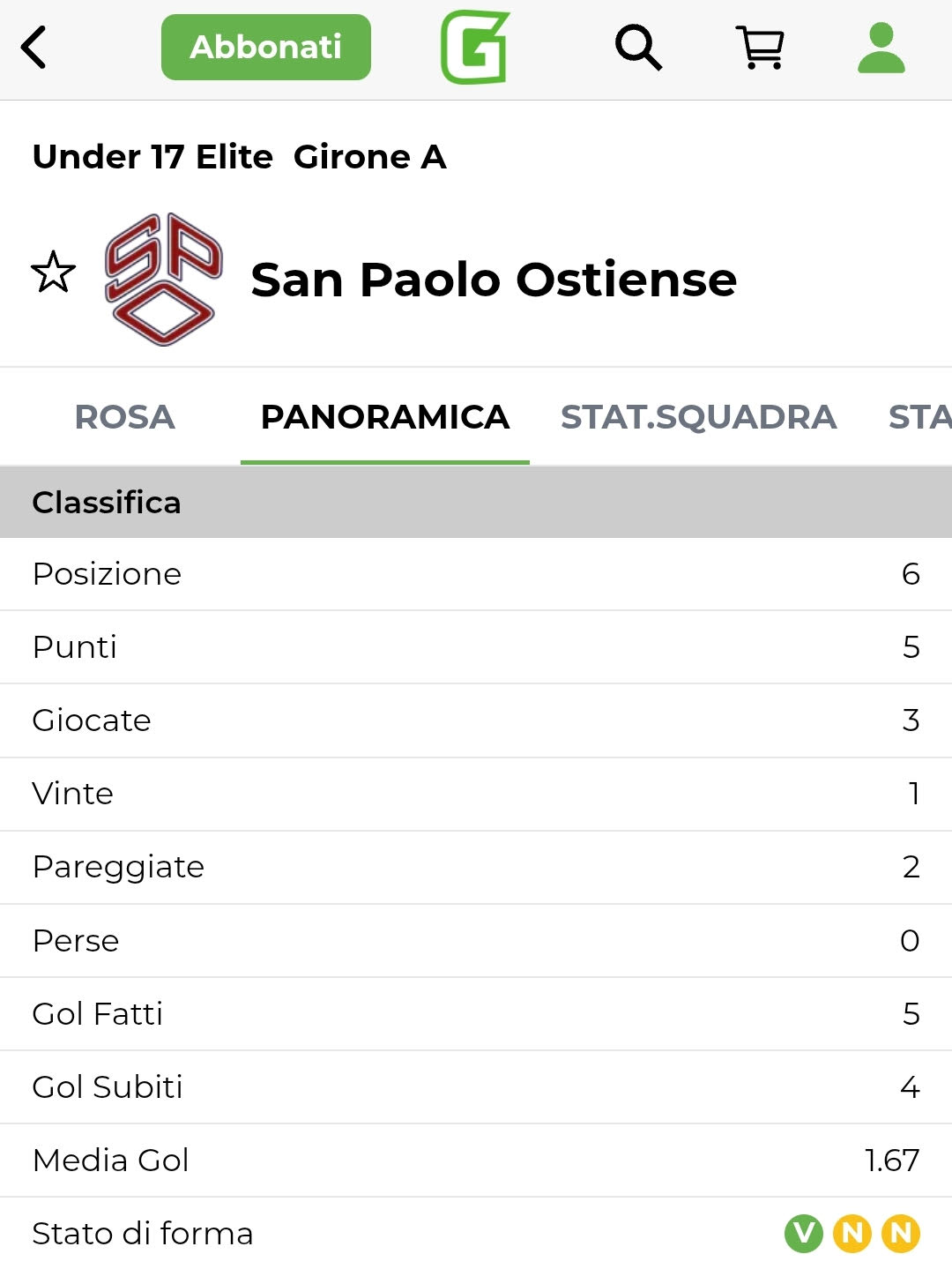Click the first yellow N form badge

852,1233
